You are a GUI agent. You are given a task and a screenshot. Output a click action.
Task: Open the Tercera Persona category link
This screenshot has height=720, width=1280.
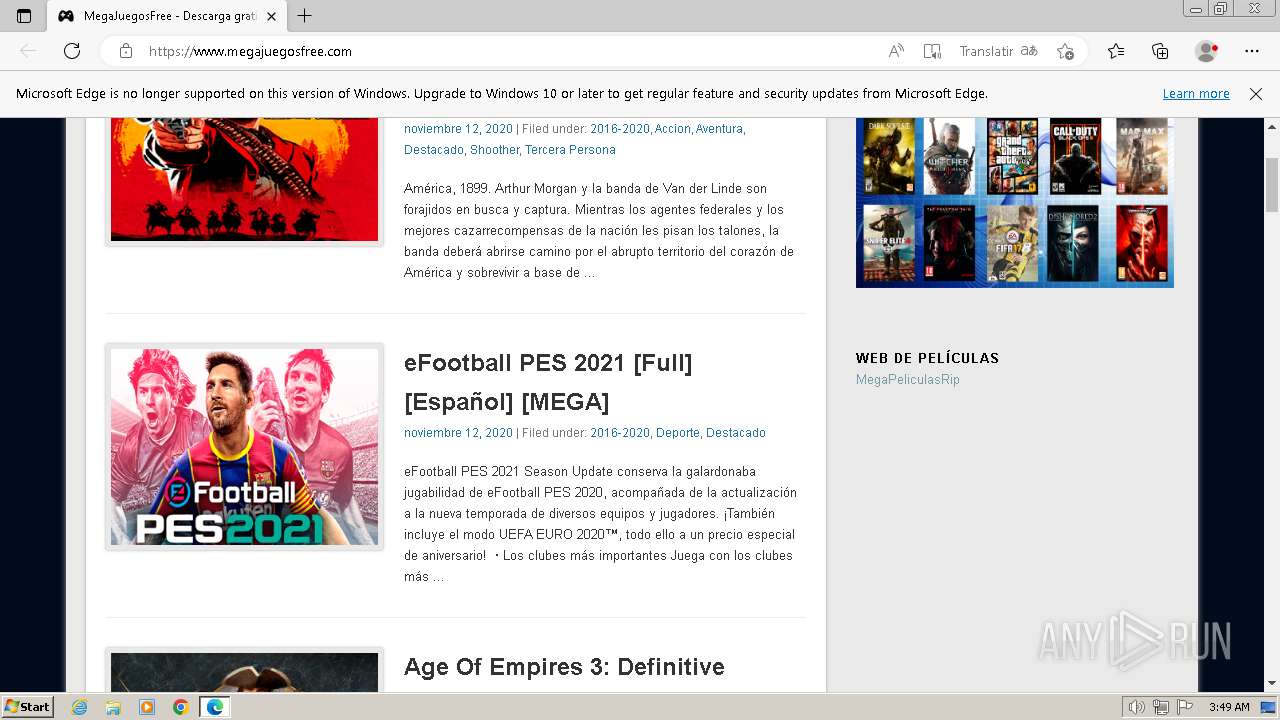click(x=570, y=150)
